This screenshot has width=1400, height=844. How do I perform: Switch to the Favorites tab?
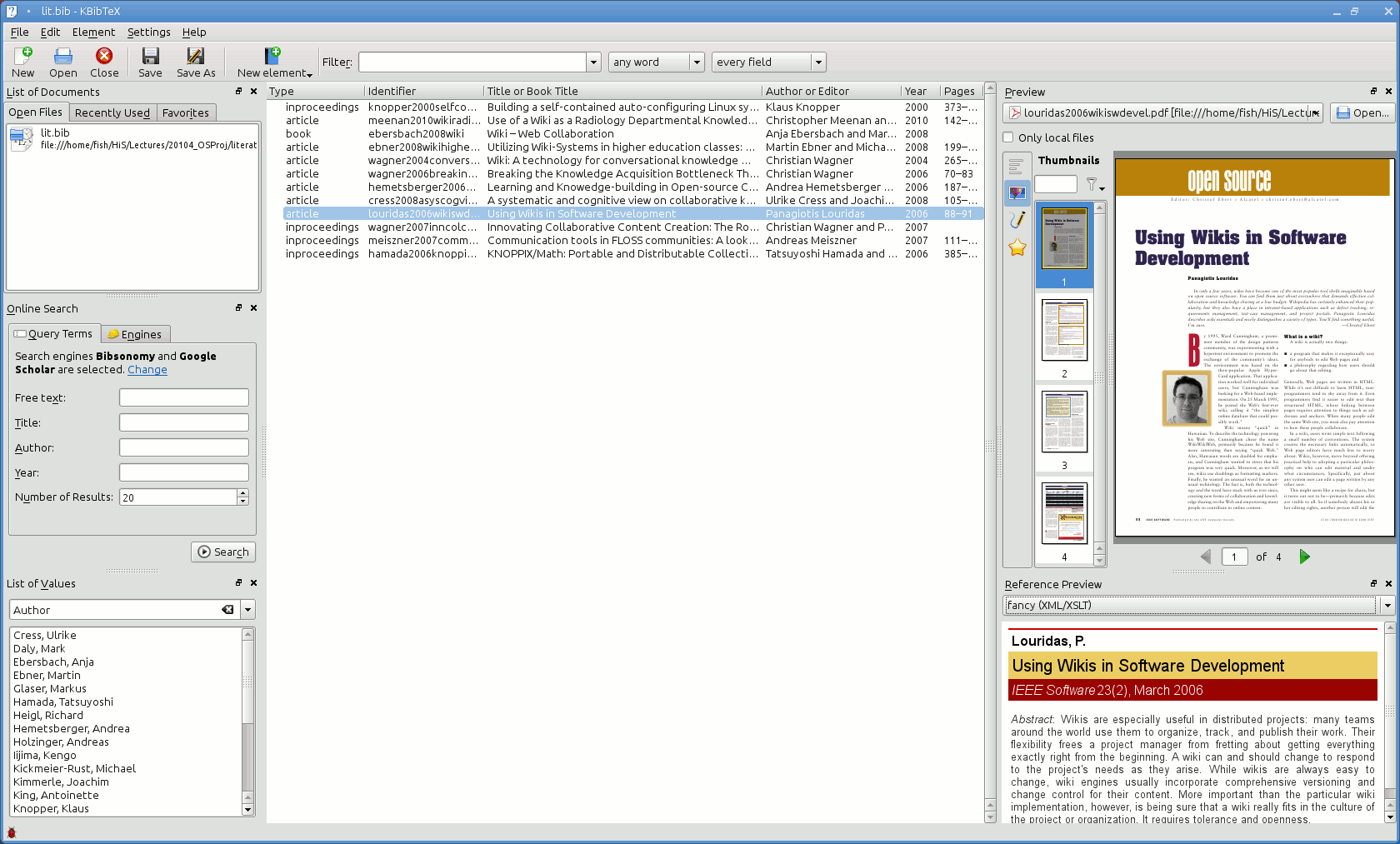(186, 112)
